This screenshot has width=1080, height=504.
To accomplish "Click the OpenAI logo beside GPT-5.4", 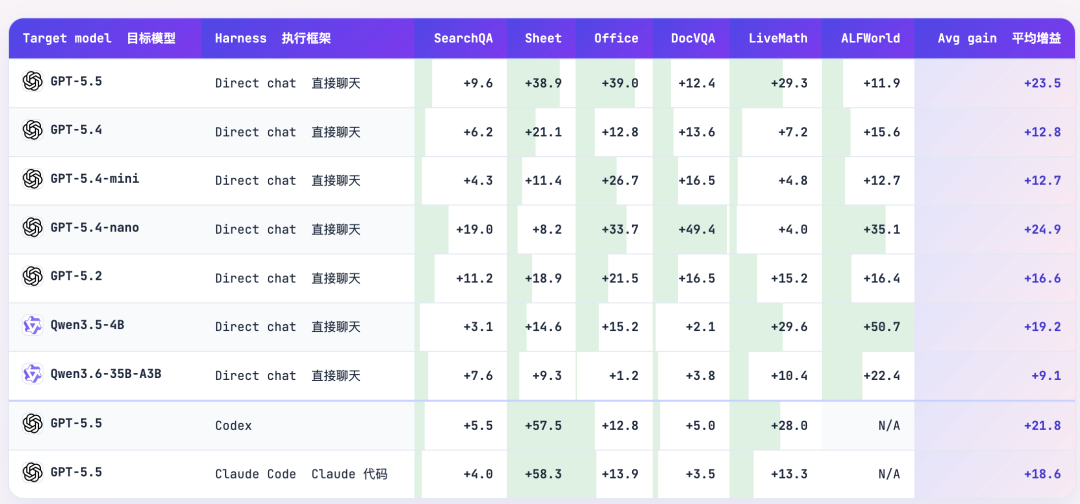I will 32,129.
